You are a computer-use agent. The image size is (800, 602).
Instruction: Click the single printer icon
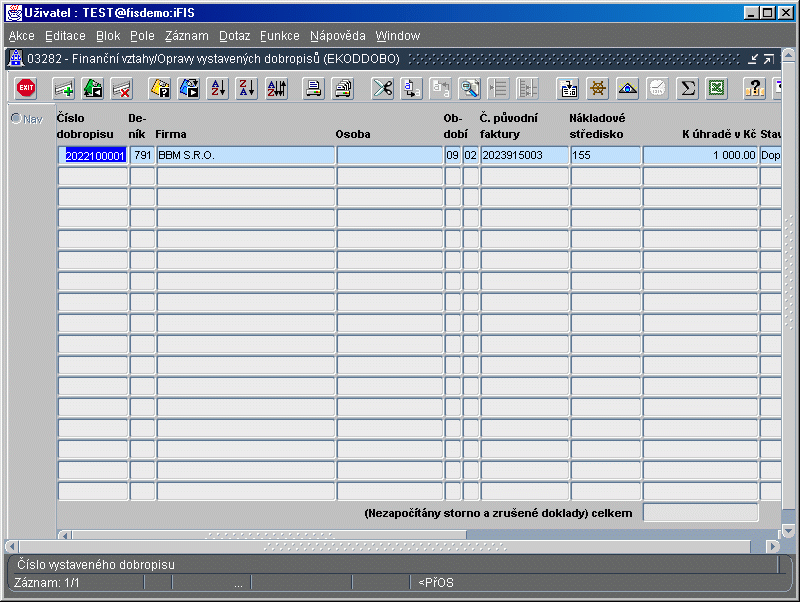coord(313,89)
